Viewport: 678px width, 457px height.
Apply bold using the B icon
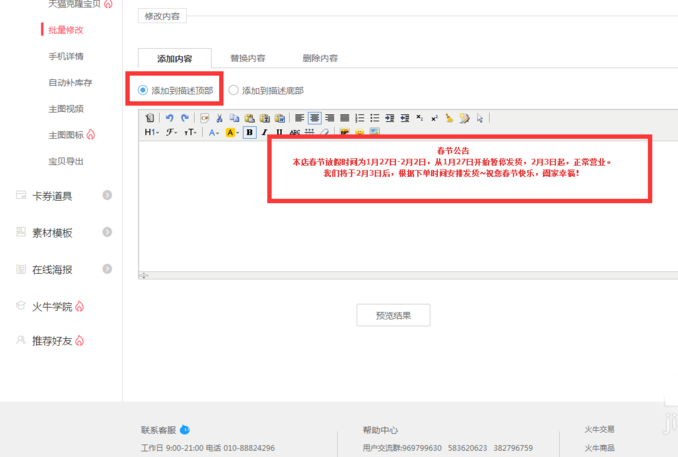[x=250, y=132]
